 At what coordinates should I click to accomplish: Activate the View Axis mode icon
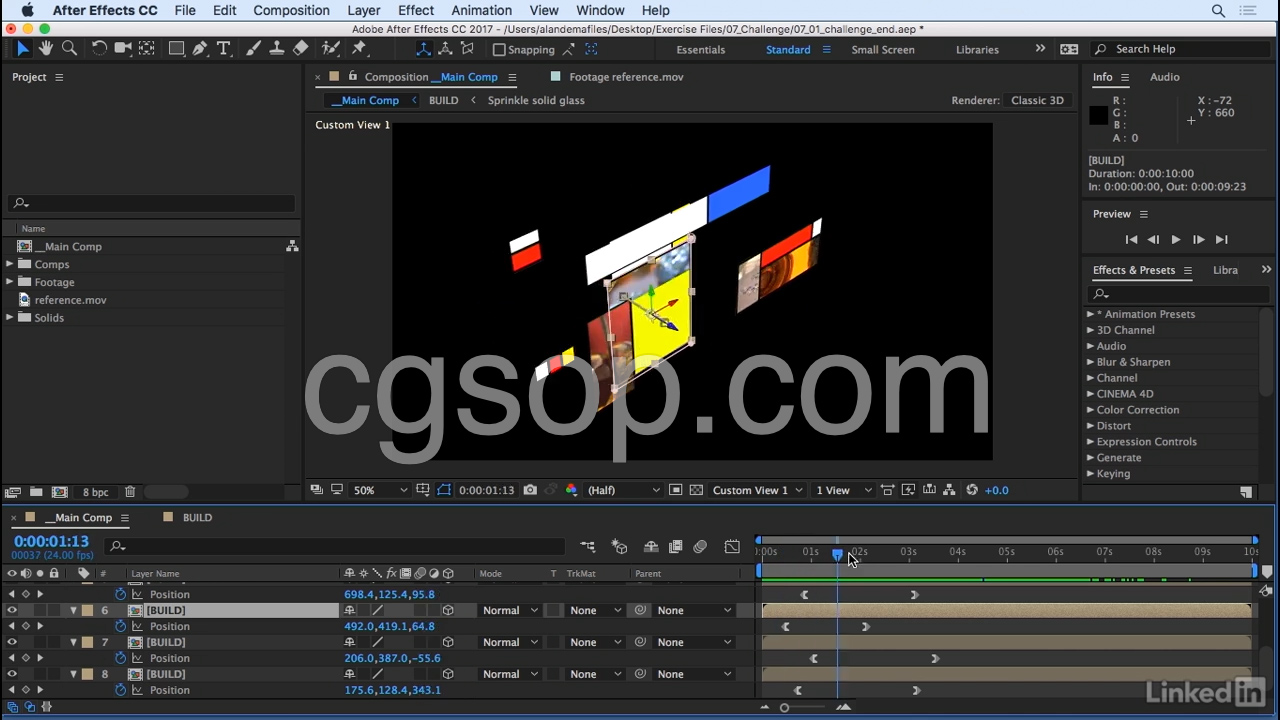[x=467, y=49]
